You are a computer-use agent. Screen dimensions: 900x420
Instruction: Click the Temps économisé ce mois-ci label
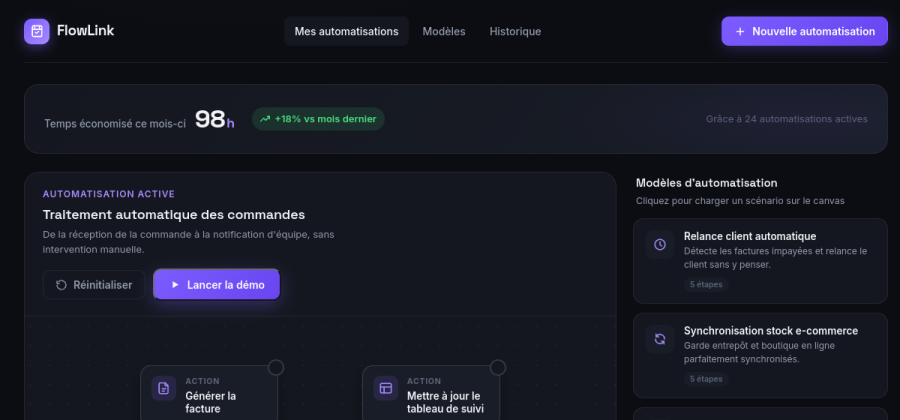click(x=115, y=123)
